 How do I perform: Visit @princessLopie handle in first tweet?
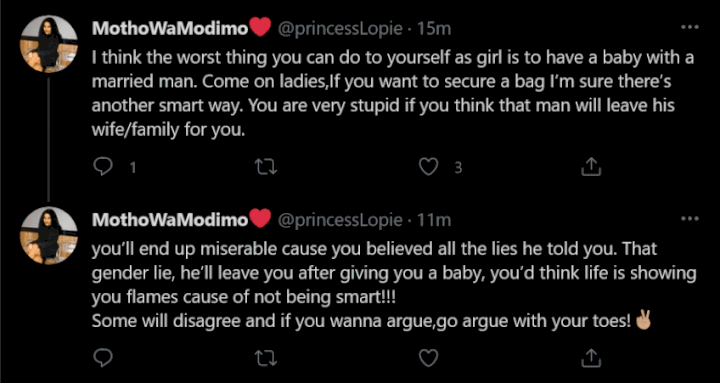(x=340, y=29)
